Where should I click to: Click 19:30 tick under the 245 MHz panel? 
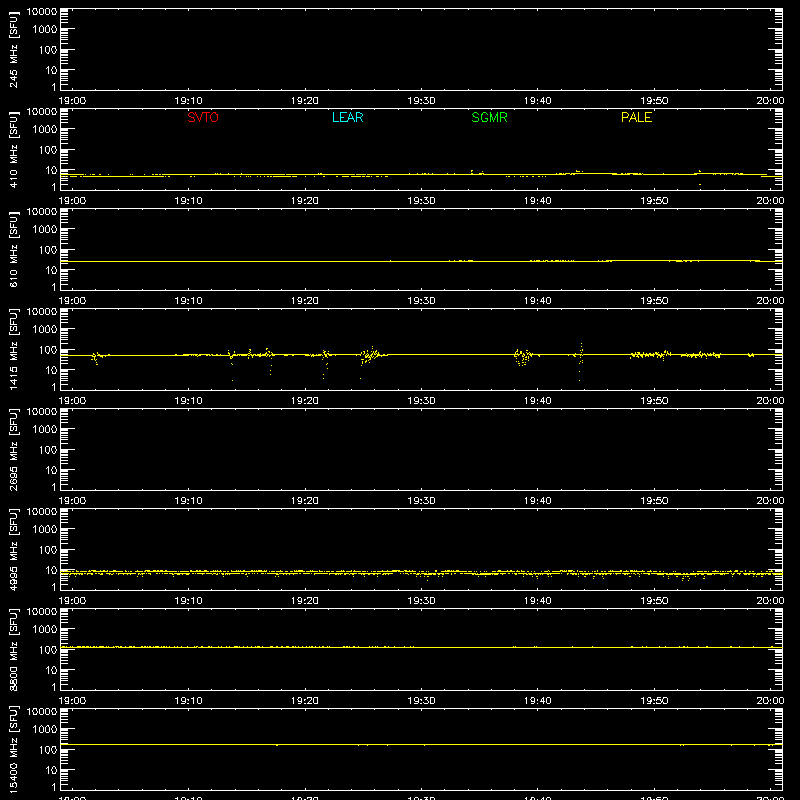point(421,101)
